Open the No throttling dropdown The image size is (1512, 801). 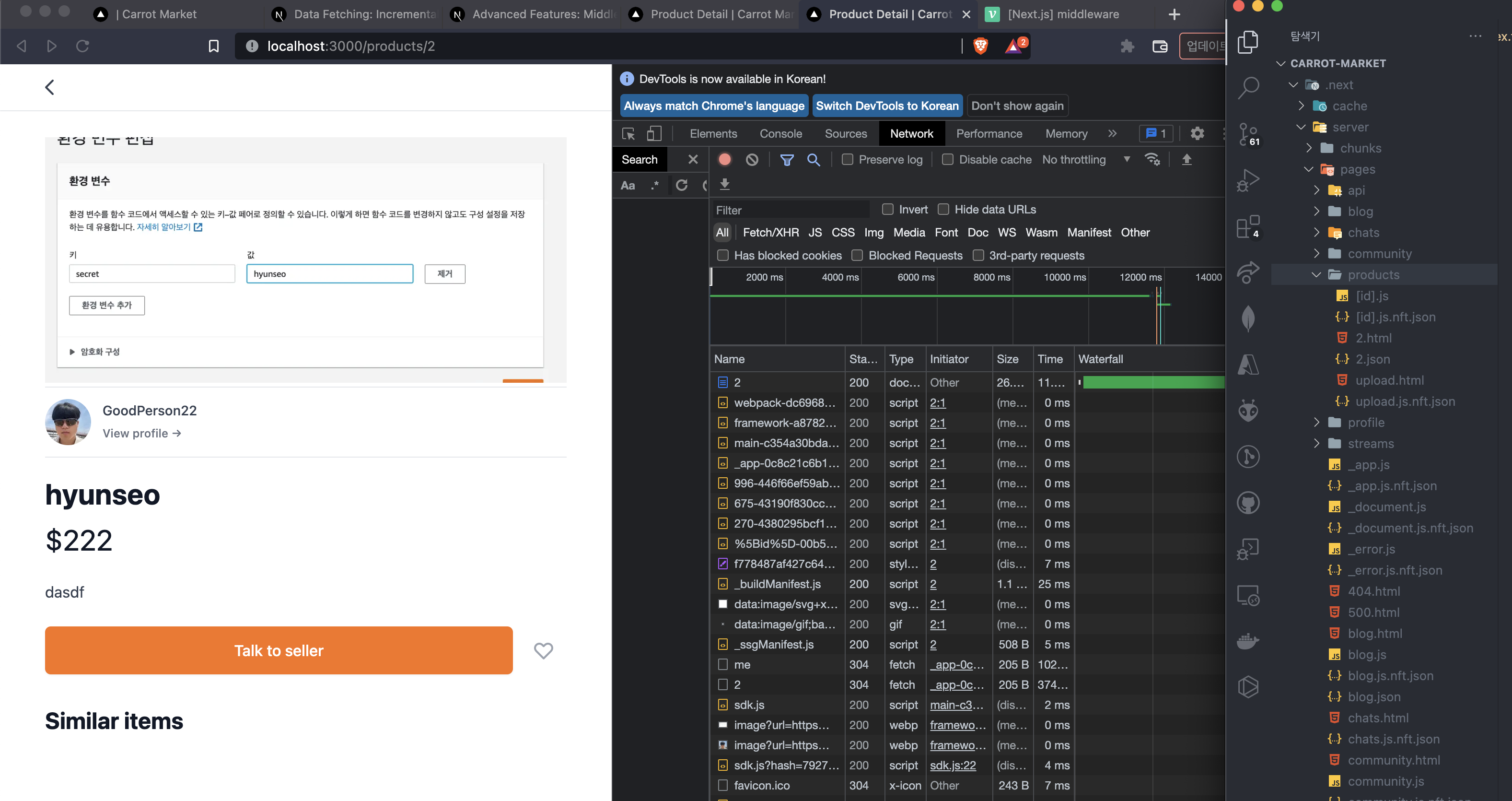(x=1085, y=160)
